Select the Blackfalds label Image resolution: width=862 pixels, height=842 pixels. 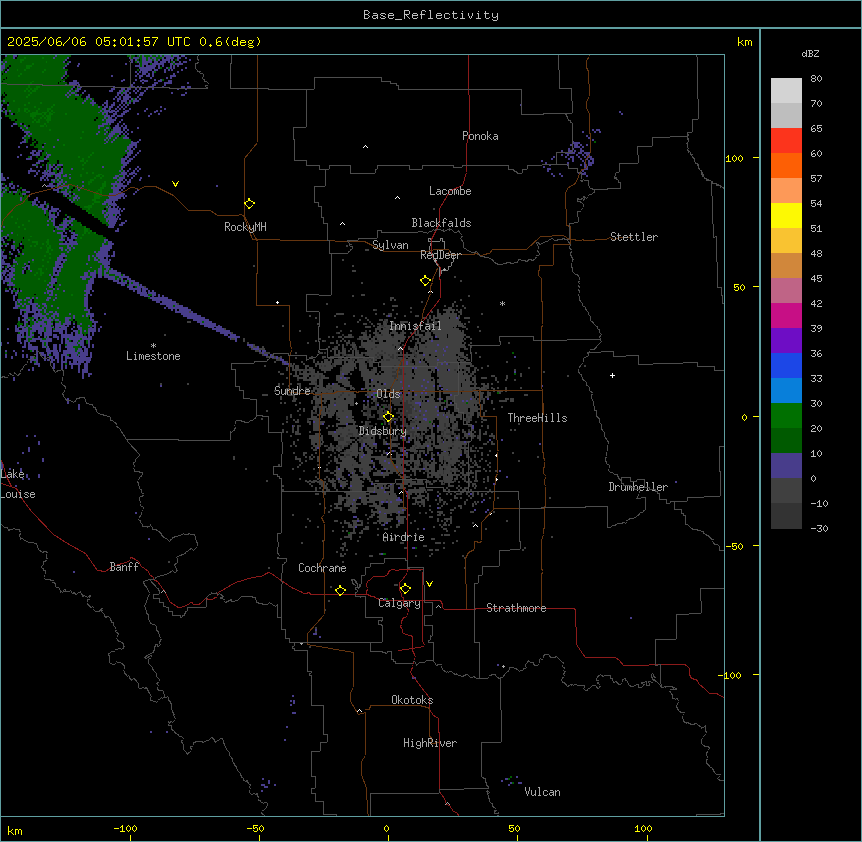(441, 223)
